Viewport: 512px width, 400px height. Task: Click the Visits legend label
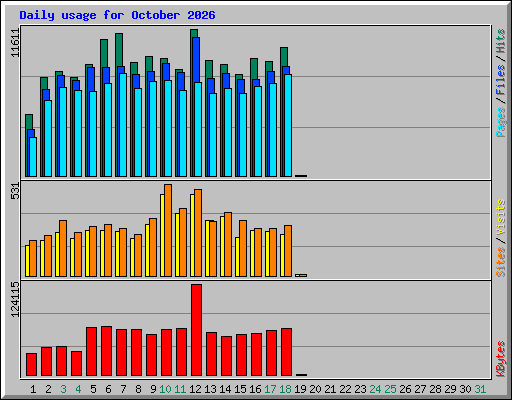tap(501, 218)
